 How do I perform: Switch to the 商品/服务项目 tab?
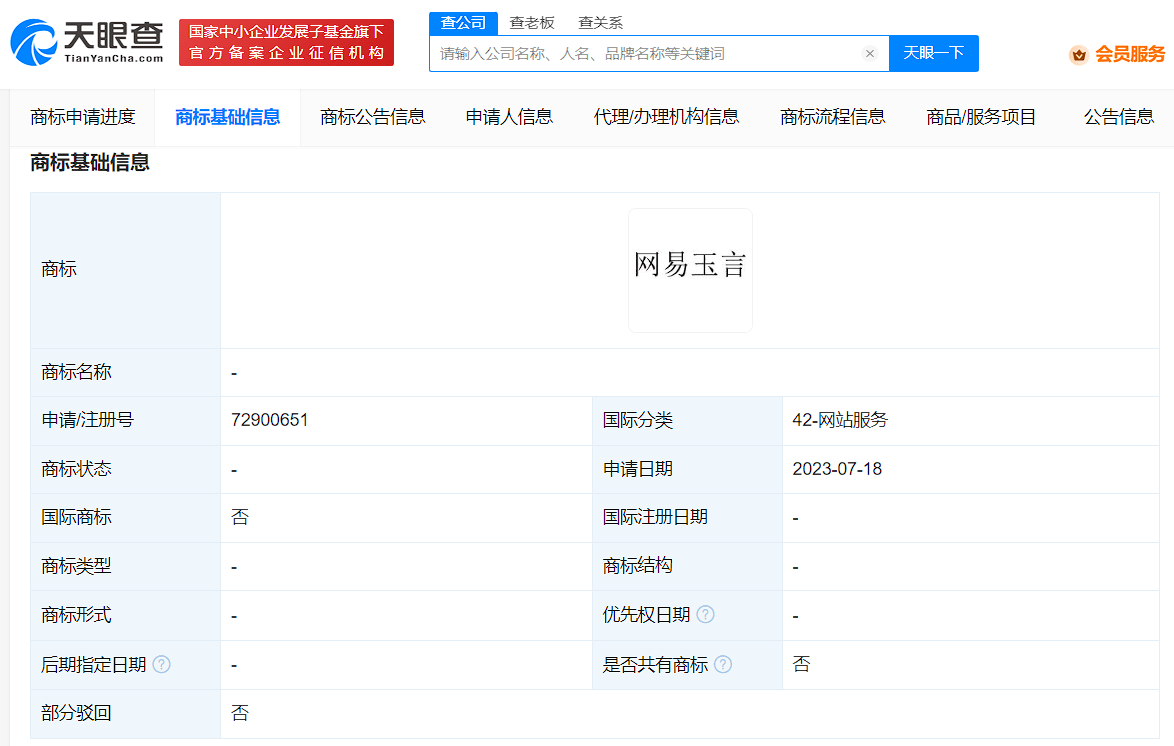tap(980, 117)
